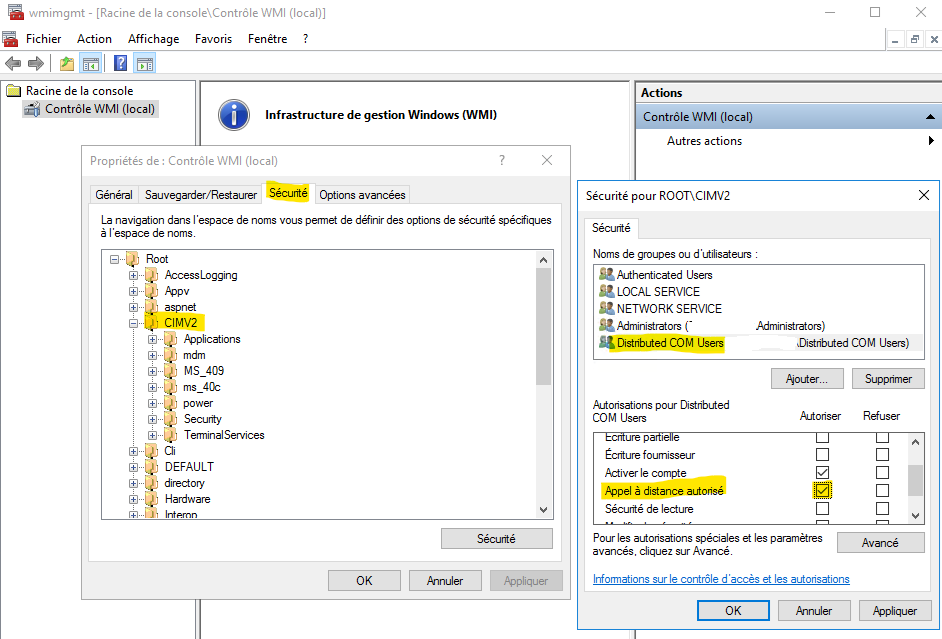Check Autoriser for Sécurité de lecture
Image resolution: width=942 pixels, height=639 pixels.
[822, 509]
